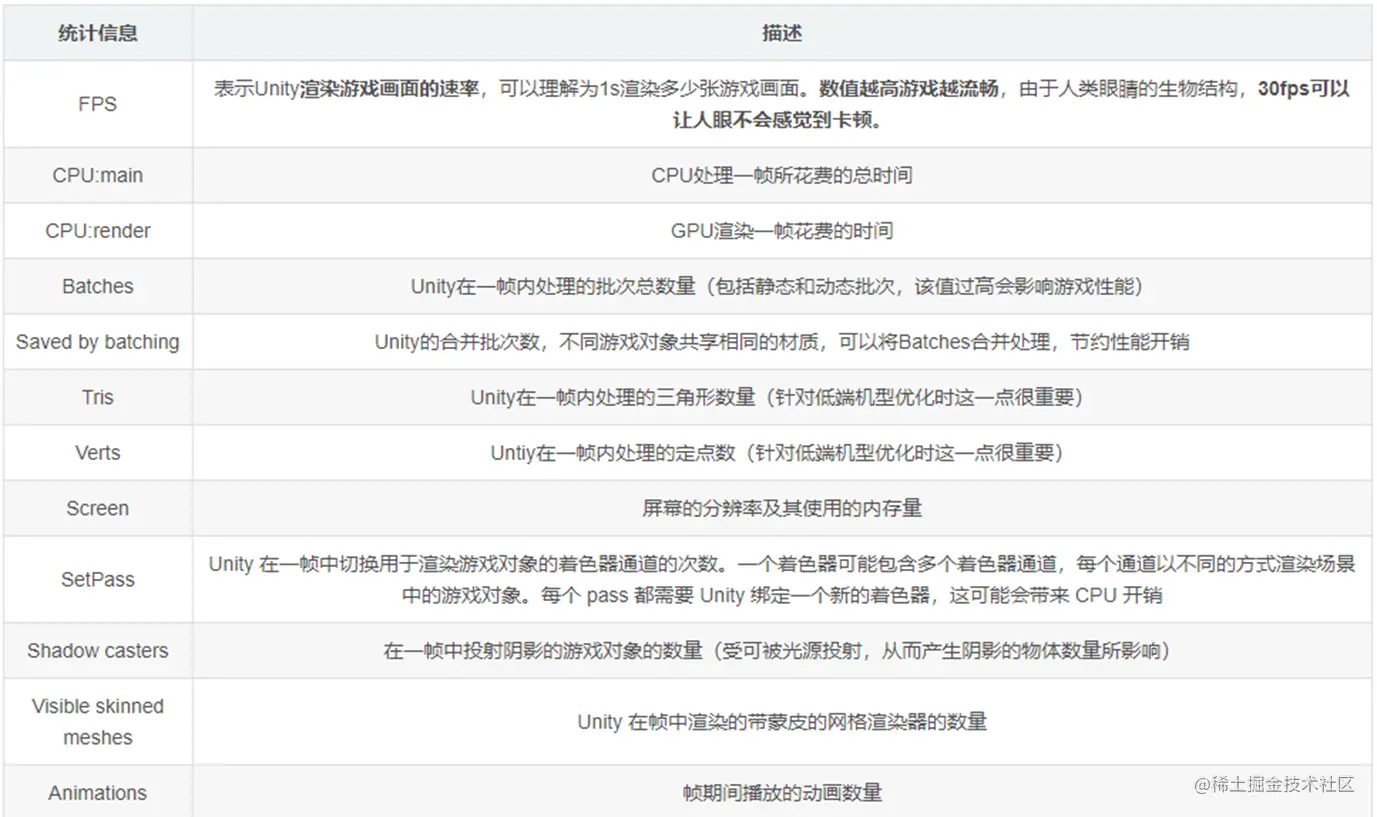Click the FPS description starting 表示Unity渲染游戏画面的速率
The height and width of the screenshot is (817, 1377).
pos(782,104)
